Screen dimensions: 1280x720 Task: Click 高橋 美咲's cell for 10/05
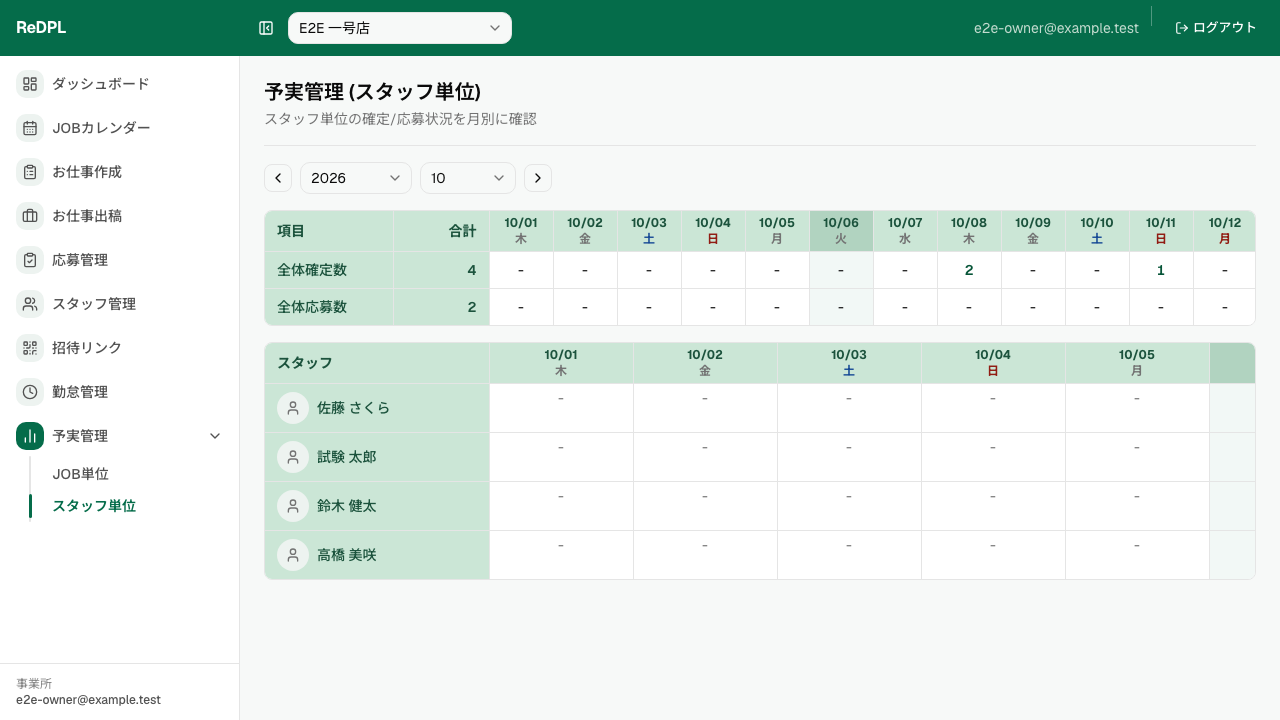(x=1137, y=555)
